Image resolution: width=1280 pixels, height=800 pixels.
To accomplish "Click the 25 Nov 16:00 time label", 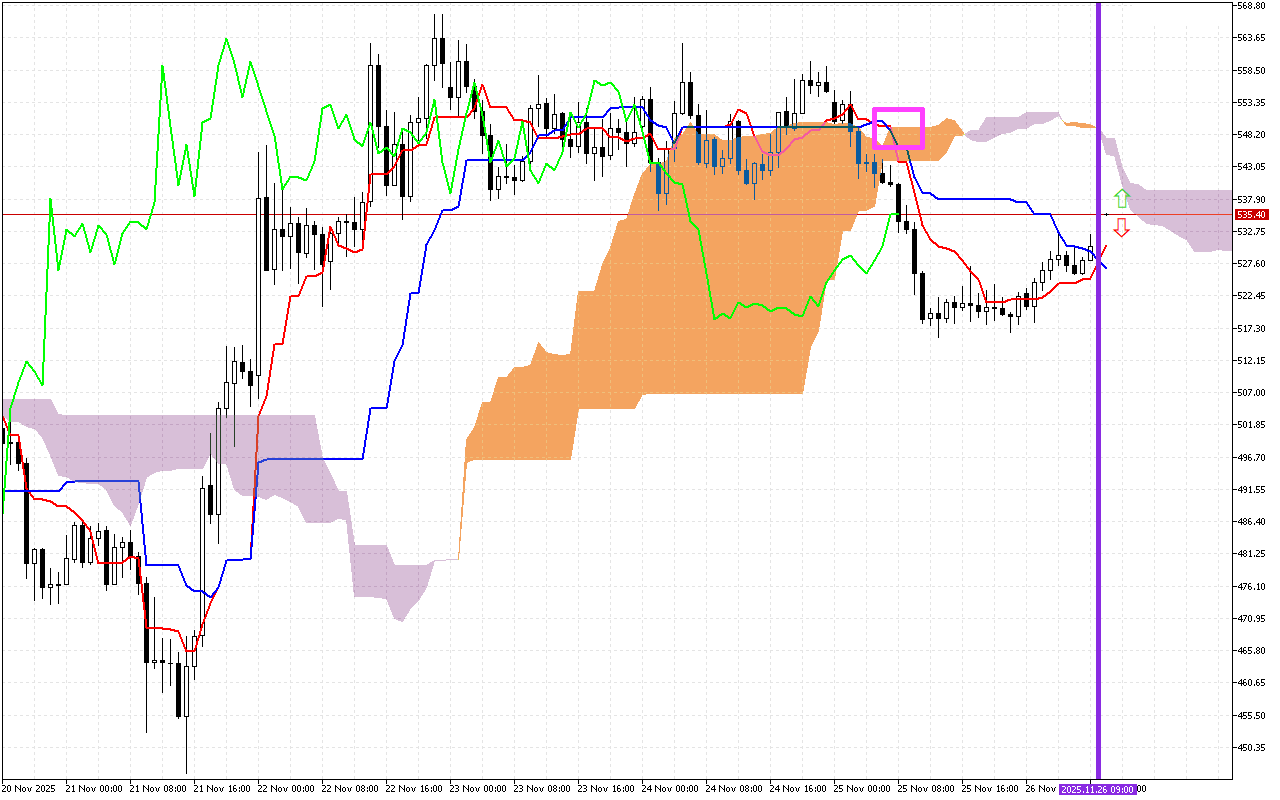I will (x=990, y=789).
